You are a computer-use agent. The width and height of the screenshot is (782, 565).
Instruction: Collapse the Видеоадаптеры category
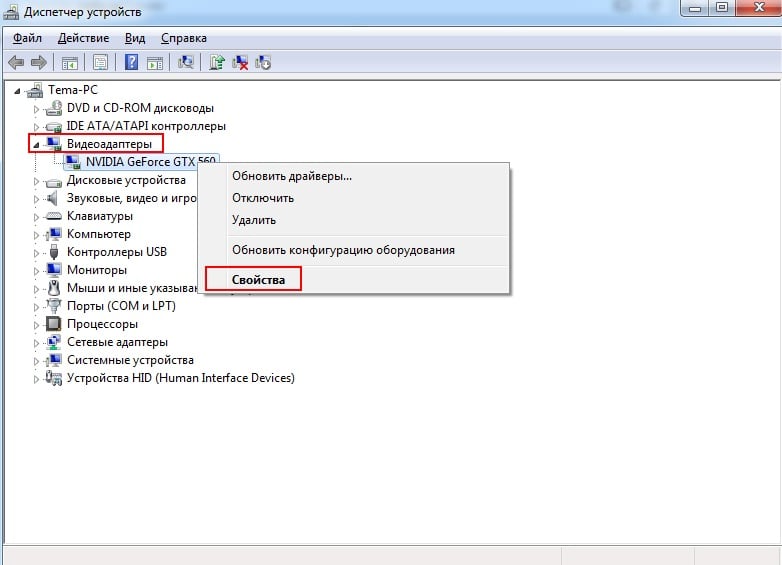coord(37,144)
